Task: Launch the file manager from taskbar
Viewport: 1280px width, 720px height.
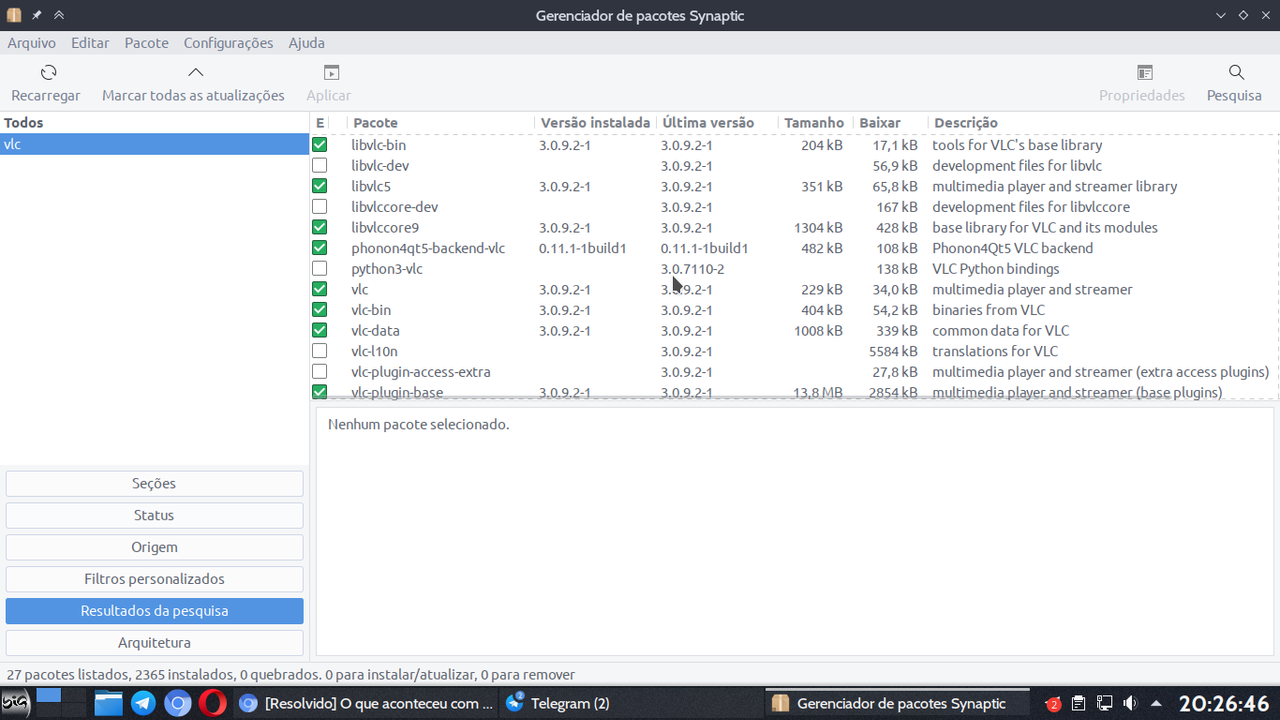Action: pos(108,703)
